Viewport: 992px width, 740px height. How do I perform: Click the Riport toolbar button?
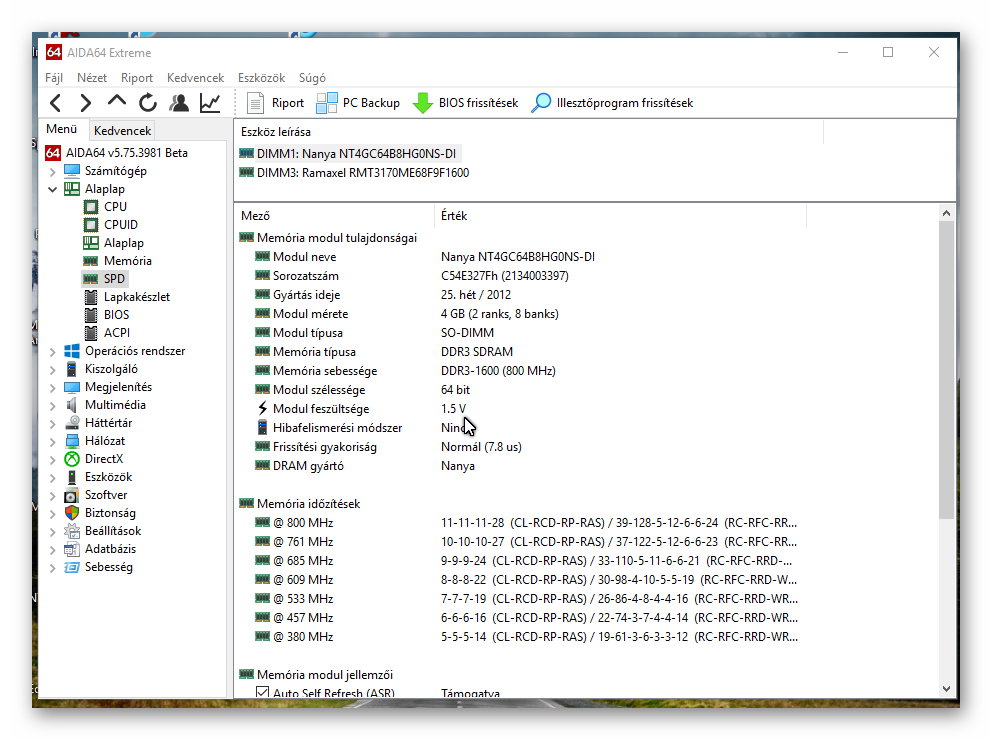click(x=275, y=102)
